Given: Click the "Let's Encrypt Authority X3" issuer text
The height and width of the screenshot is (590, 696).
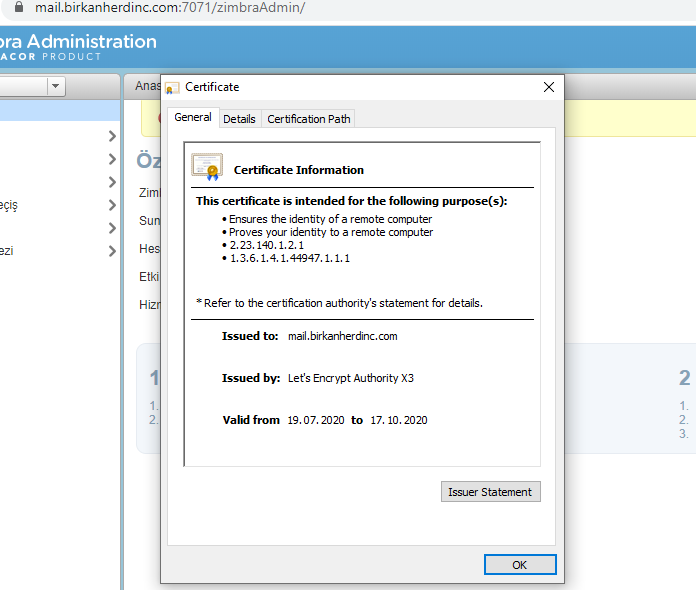Looking at the screenshot, I should pos(351,378).
